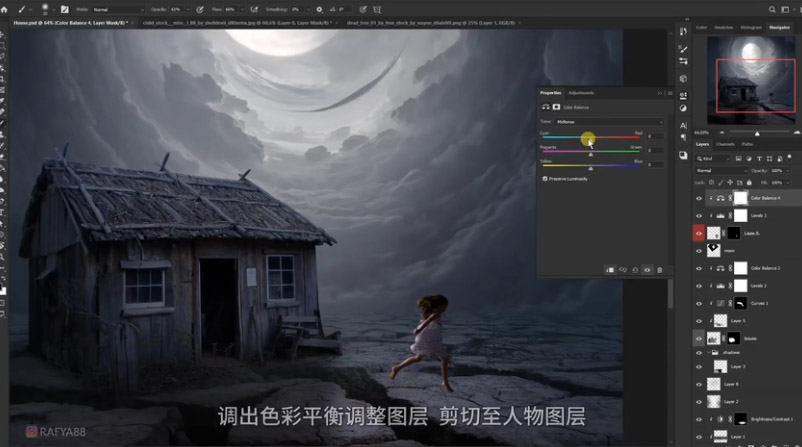Image resolution: width=802 pixels, height=447 pixels.
Task: Delete the adjustment layer via trash icon
Action: click(x=660, y=269)
